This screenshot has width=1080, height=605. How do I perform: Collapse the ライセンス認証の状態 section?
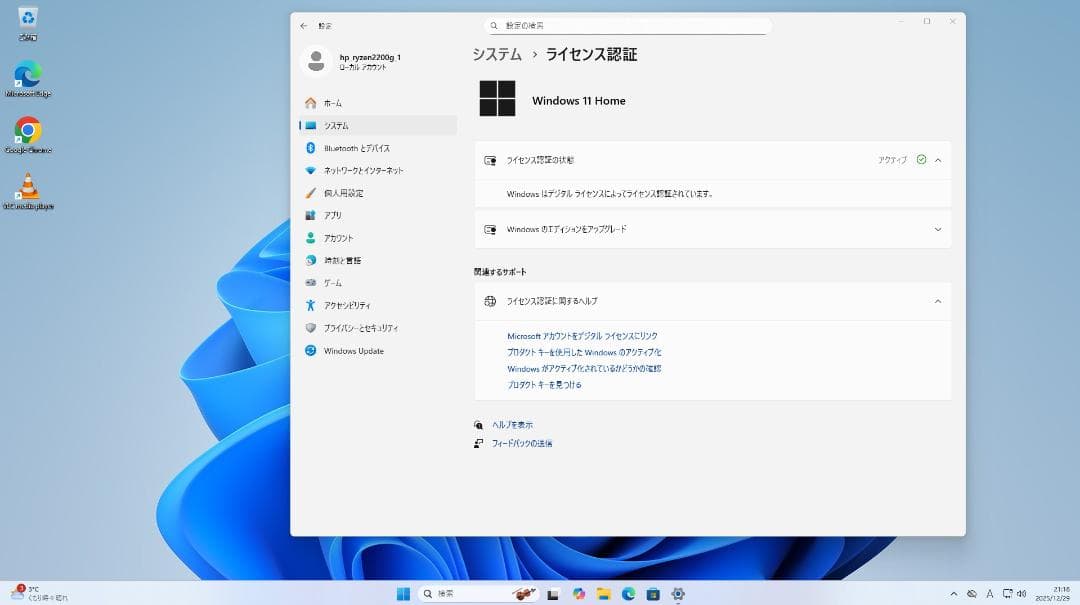point(937,159)
